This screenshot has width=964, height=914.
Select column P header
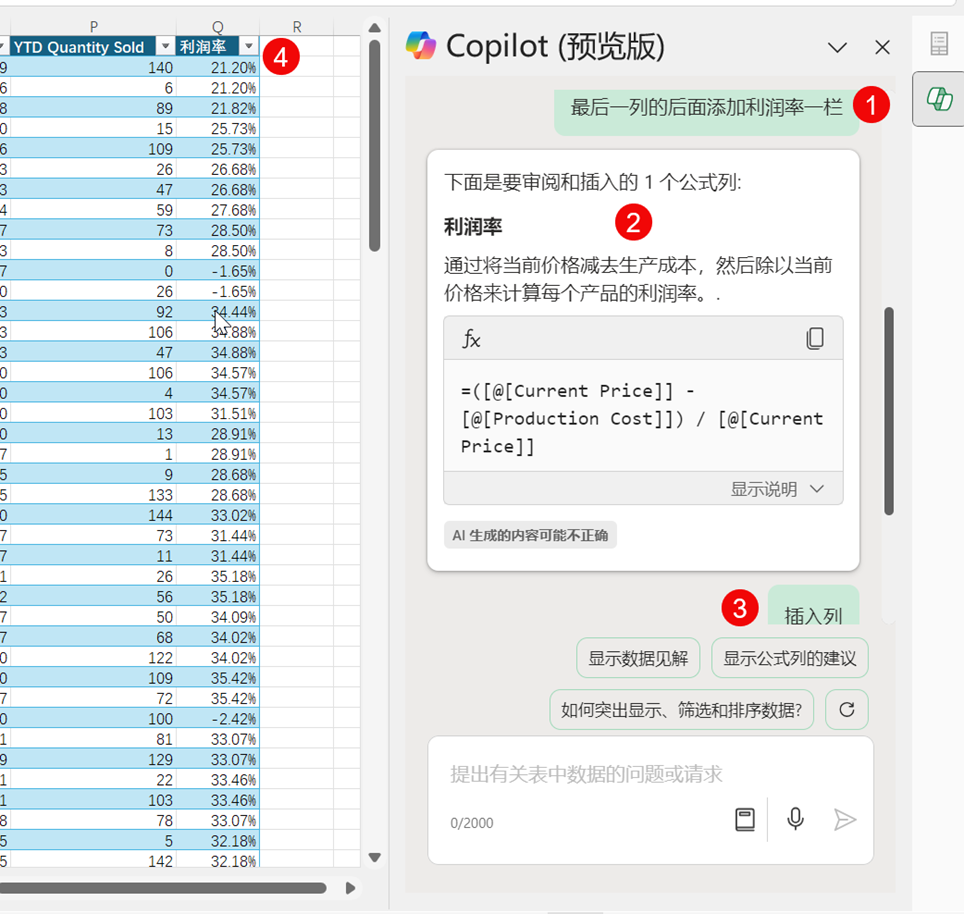[93, 26]
